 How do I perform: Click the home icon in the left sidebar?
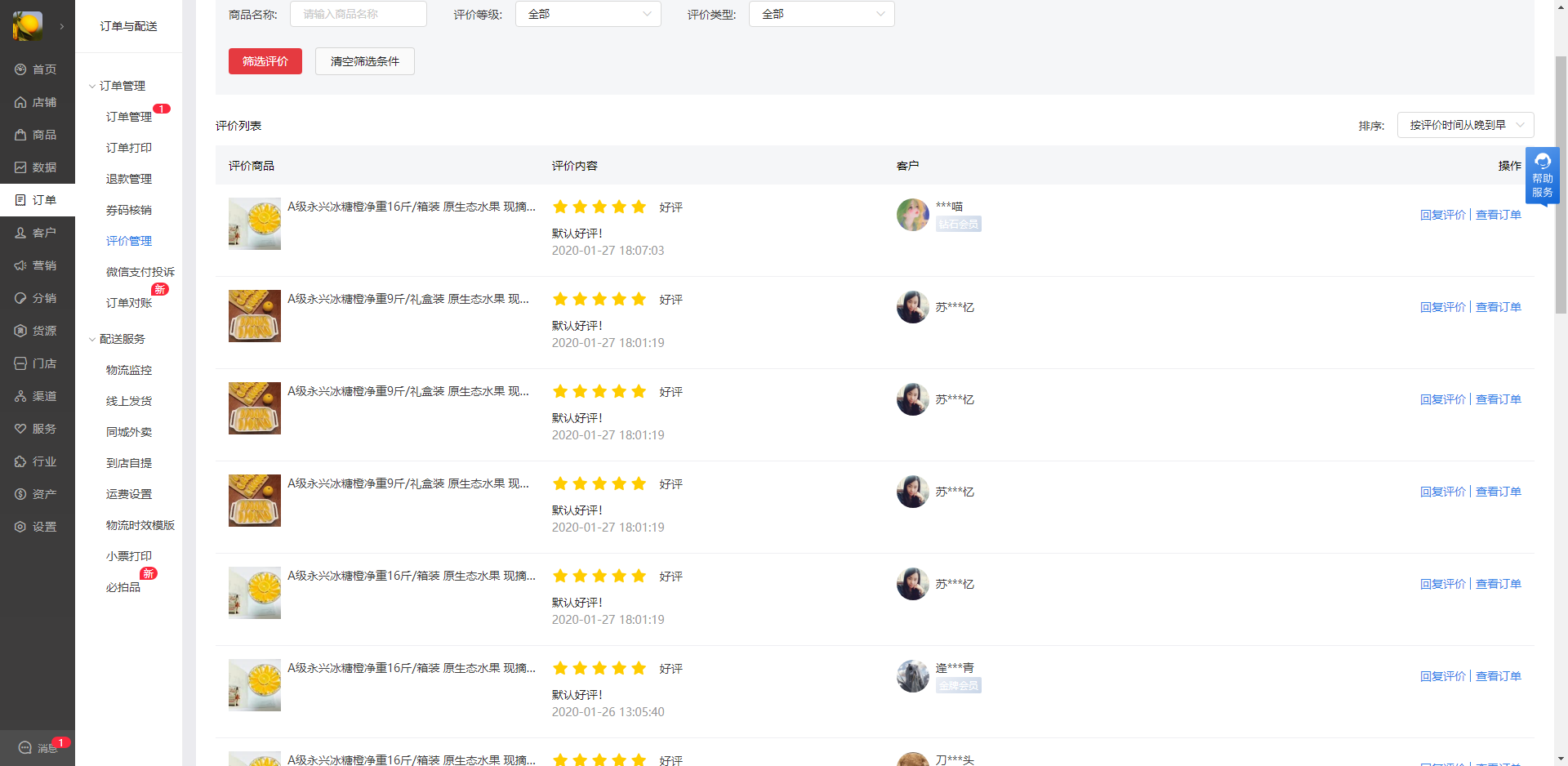coord(21,69)
